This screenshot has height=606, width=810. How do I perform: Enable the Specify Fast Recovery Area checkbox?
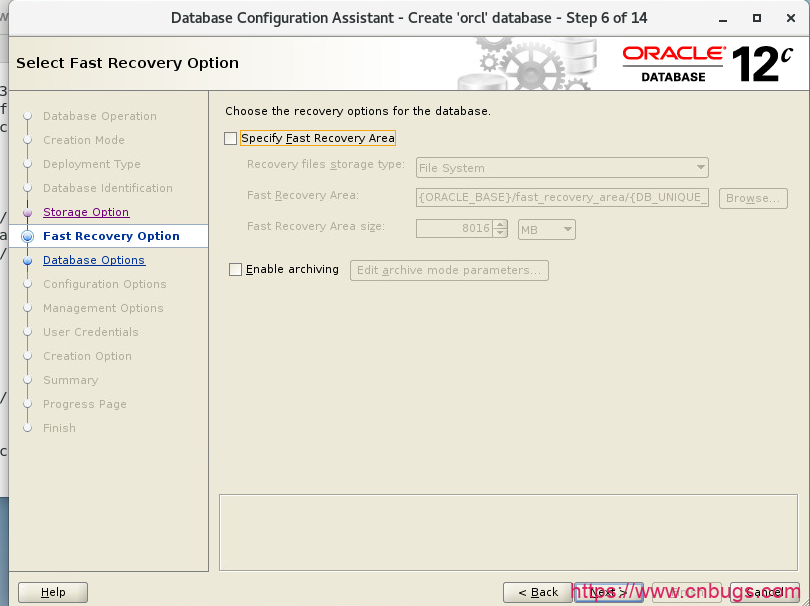pyautogui.click(x=231, y=139)
